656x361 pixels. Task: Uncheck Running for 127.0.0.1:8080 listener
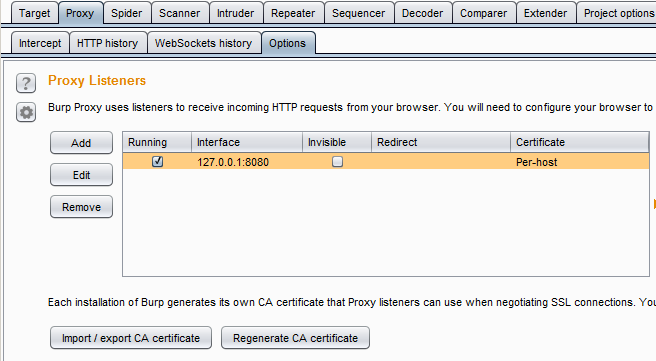pyautogui.click(x=157, y=161)
